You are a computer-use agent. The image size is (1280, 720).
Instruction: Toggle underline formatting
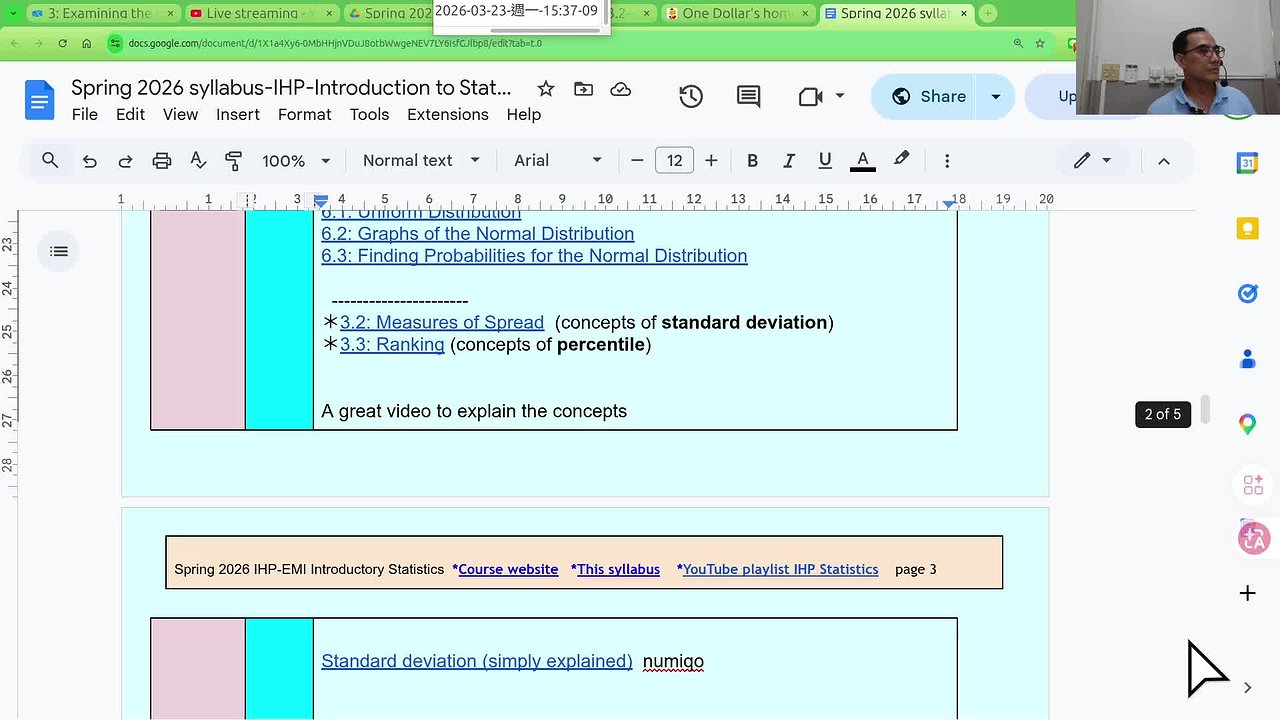coord(825,160)
